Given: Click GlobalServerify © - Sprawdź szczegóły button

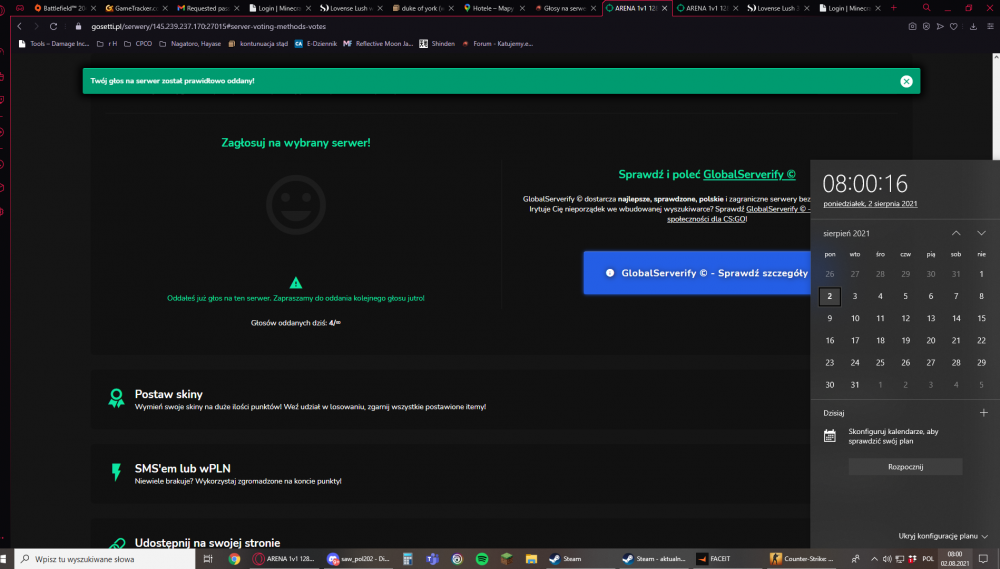Looking at the screenshot, I should point(697,273).
